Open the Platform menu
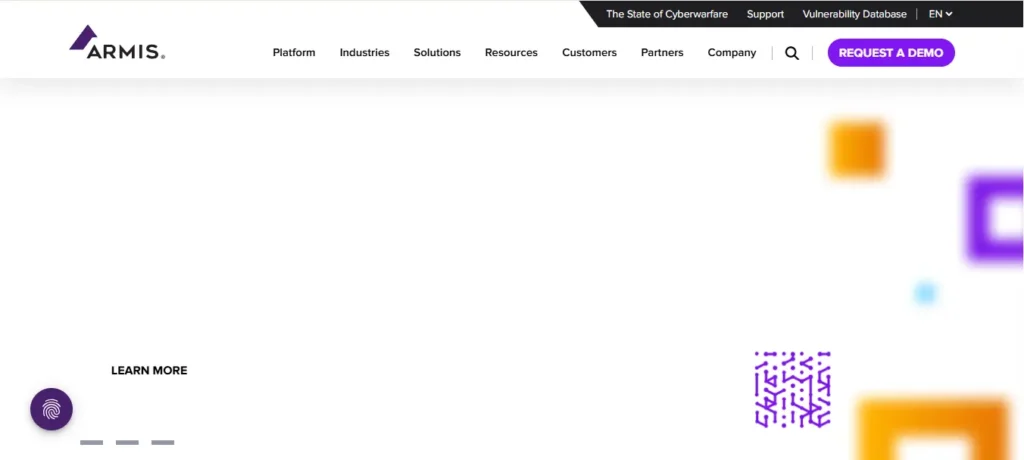The height and width of the screenshot is (460, 1024). [x=294, y=53]
